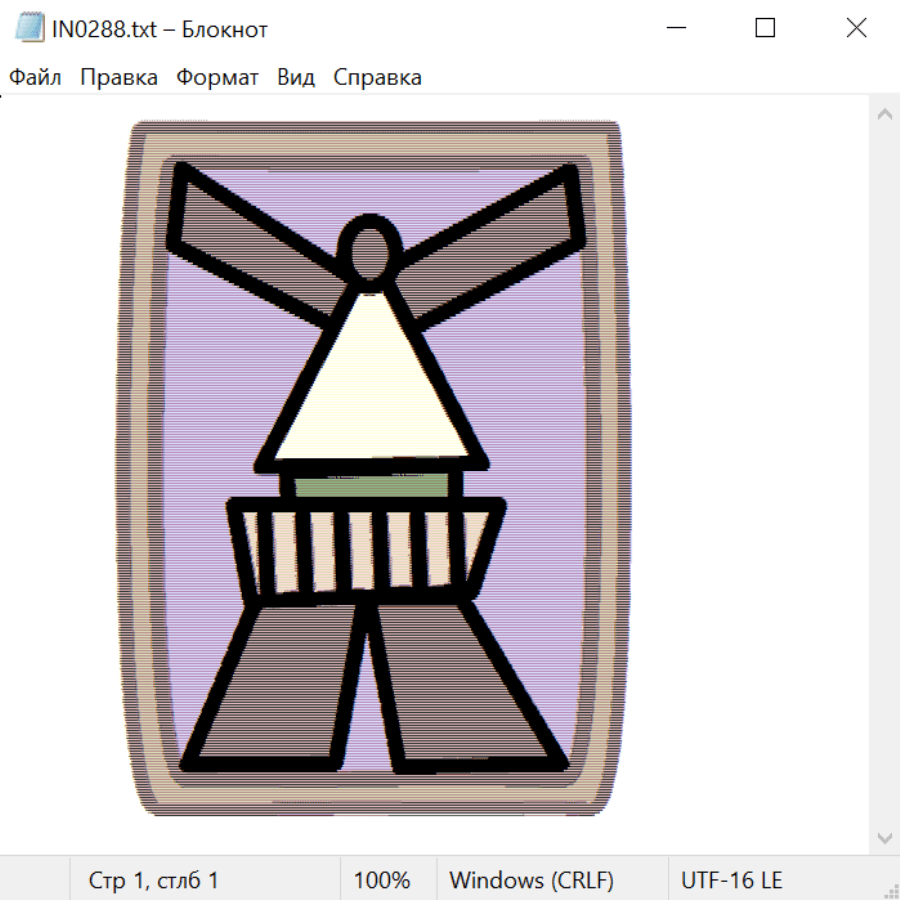Viewport: 900px width, 900px height.
Task: Click the green rectangle below the triangle
Action: point(372,485)
